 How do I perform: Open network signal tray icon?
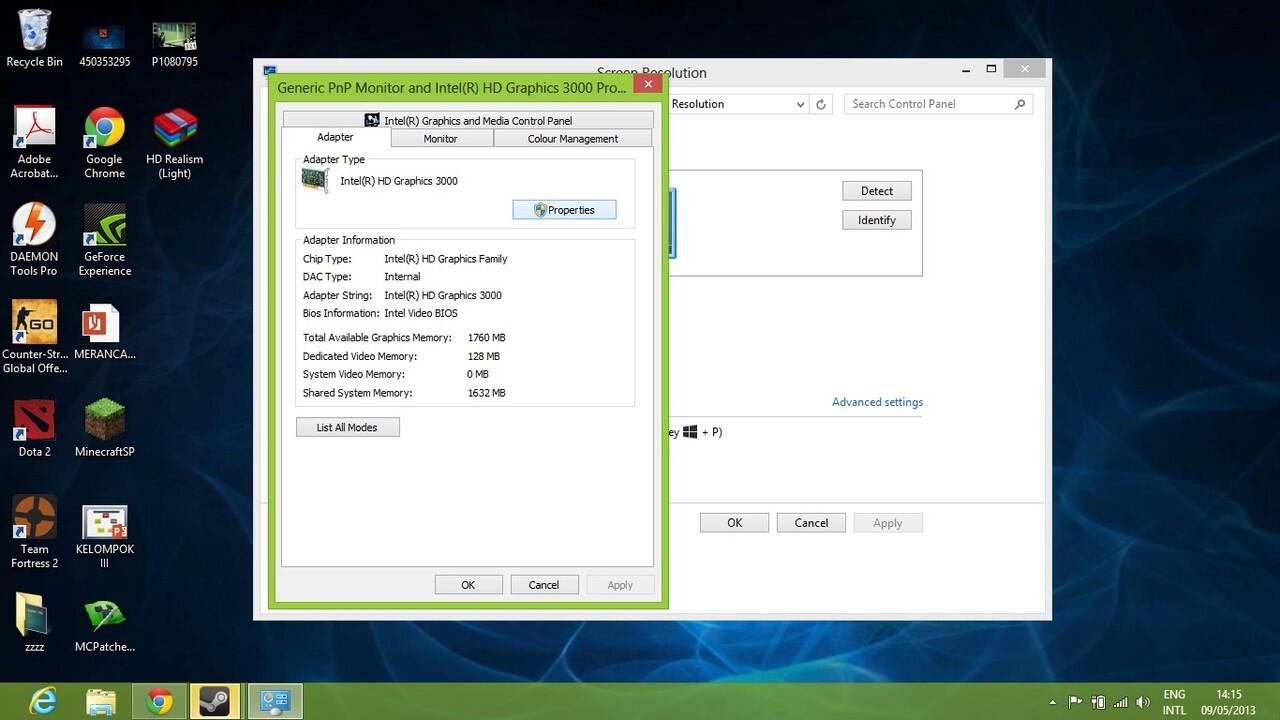(x=1120, y=702)
